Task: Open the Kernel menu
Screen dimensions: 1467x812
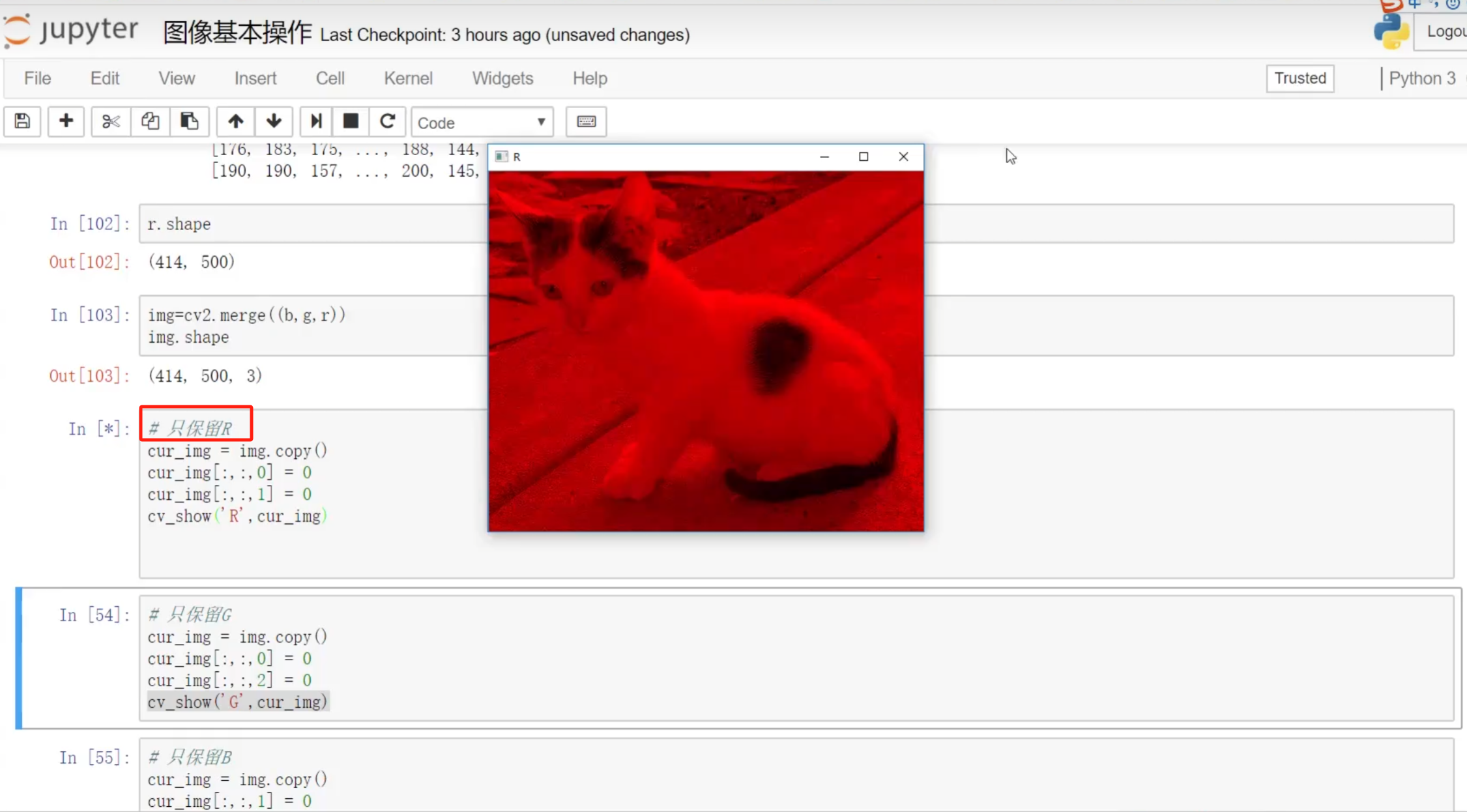Action: 408,78
